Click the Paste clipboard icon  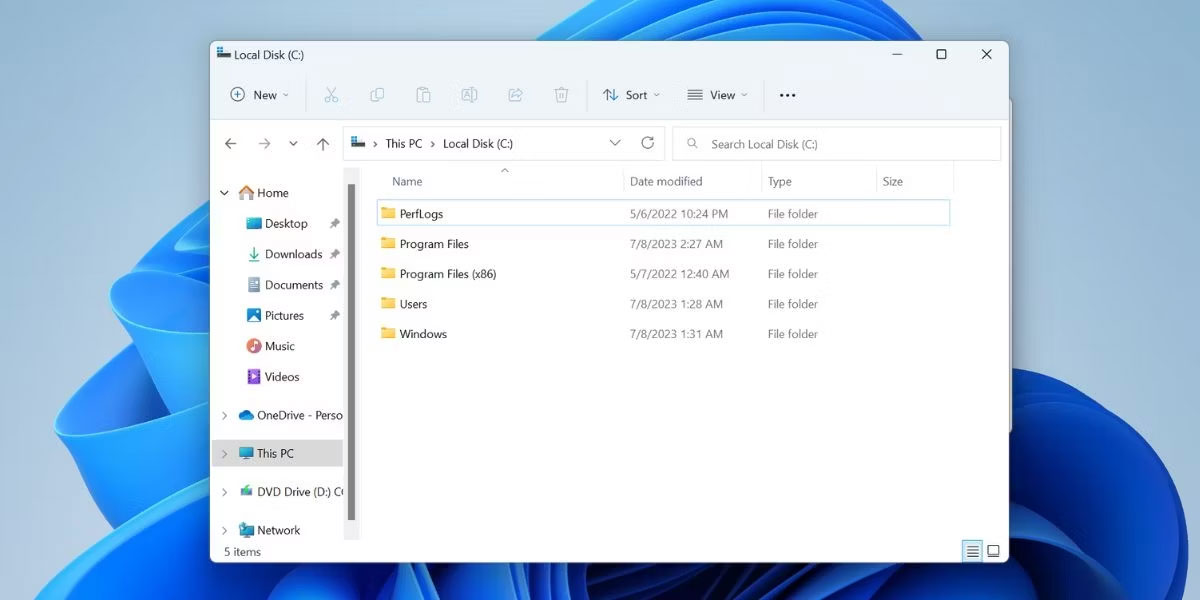(423, 95)
